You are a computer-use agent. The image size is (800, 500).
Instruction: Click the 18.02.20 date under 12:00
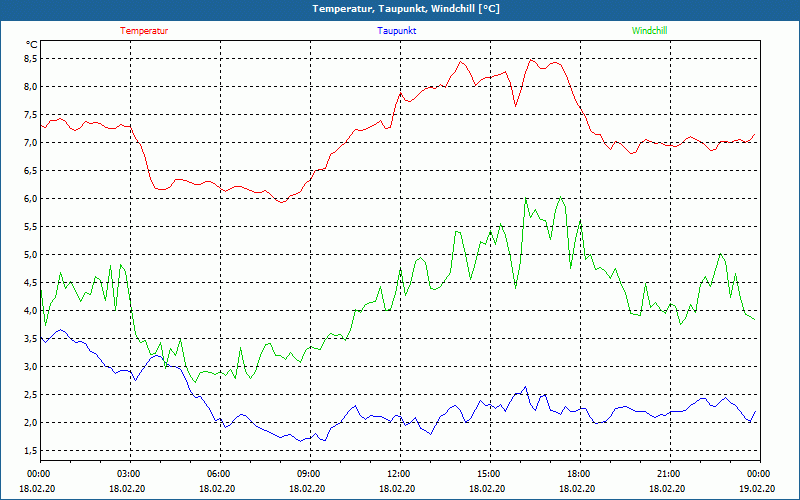coord(397,488)
